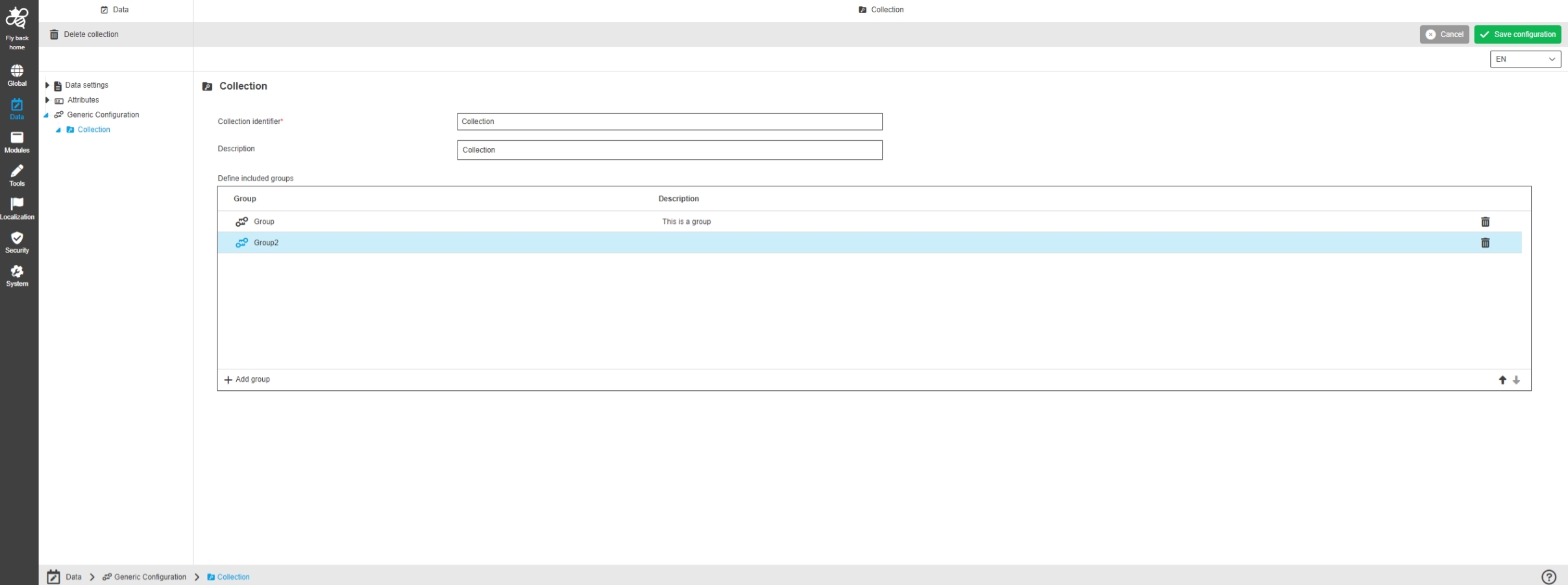1568x585 pixels.
Task: Click Save configuration button
Action: (1517, 34)
